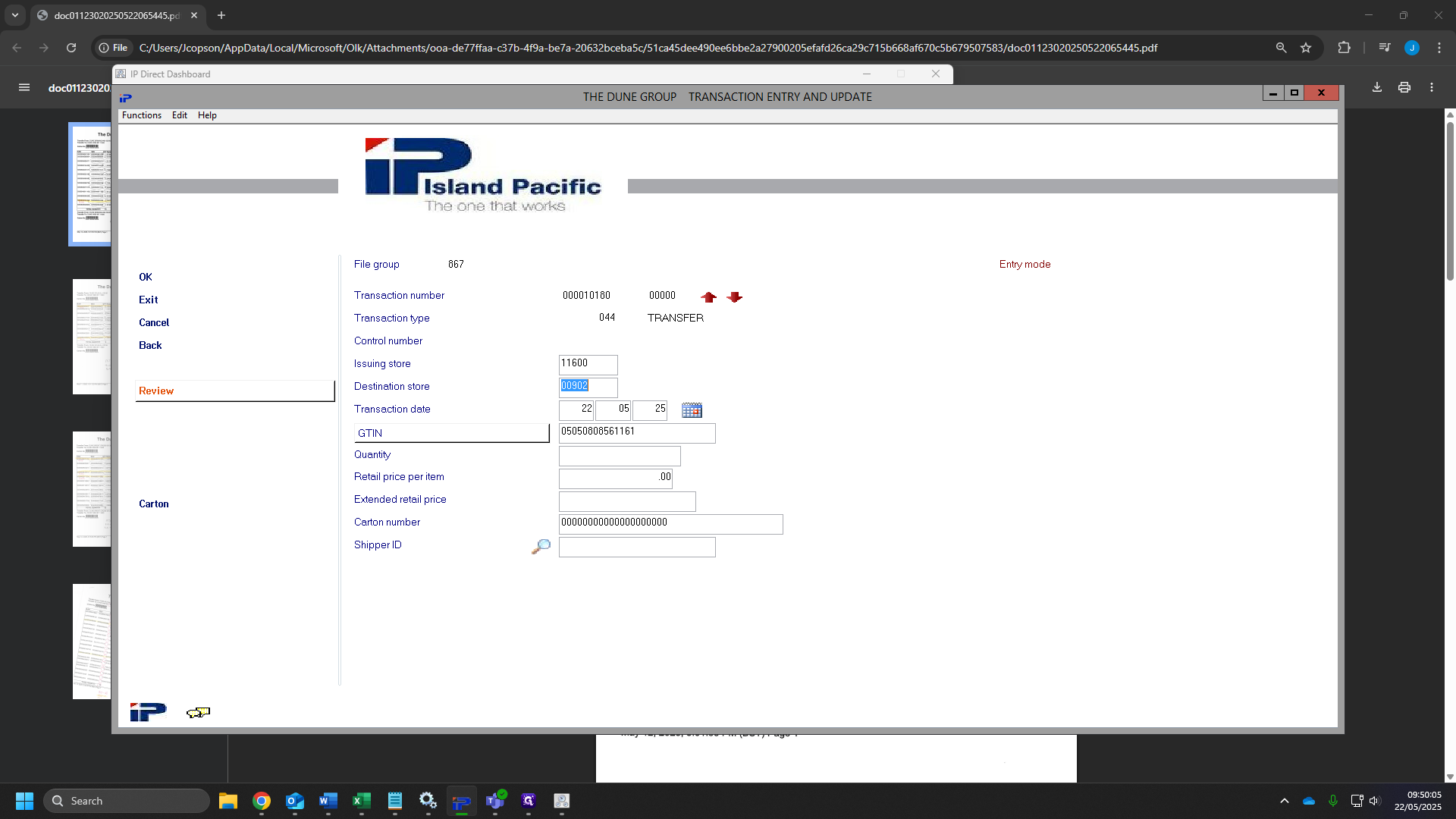This screenshot has height=819, width=1456.
Task: Open the Edit menu
Action: pos(180,115)
